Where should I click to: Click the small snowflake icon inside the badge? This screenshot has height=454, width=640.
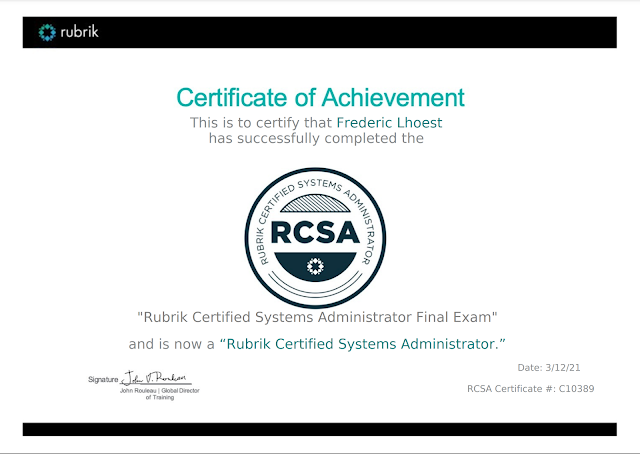pyautogui.click(x=315, y=266)
